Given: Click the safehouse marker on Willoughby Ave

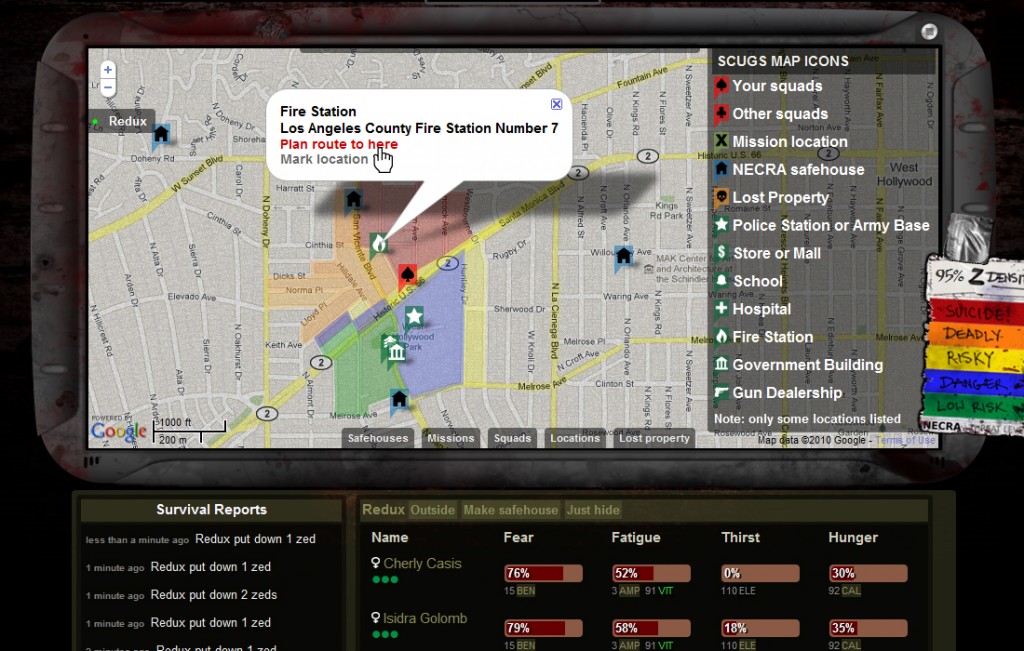Looking at the screenshot, I should coord(623,256).
